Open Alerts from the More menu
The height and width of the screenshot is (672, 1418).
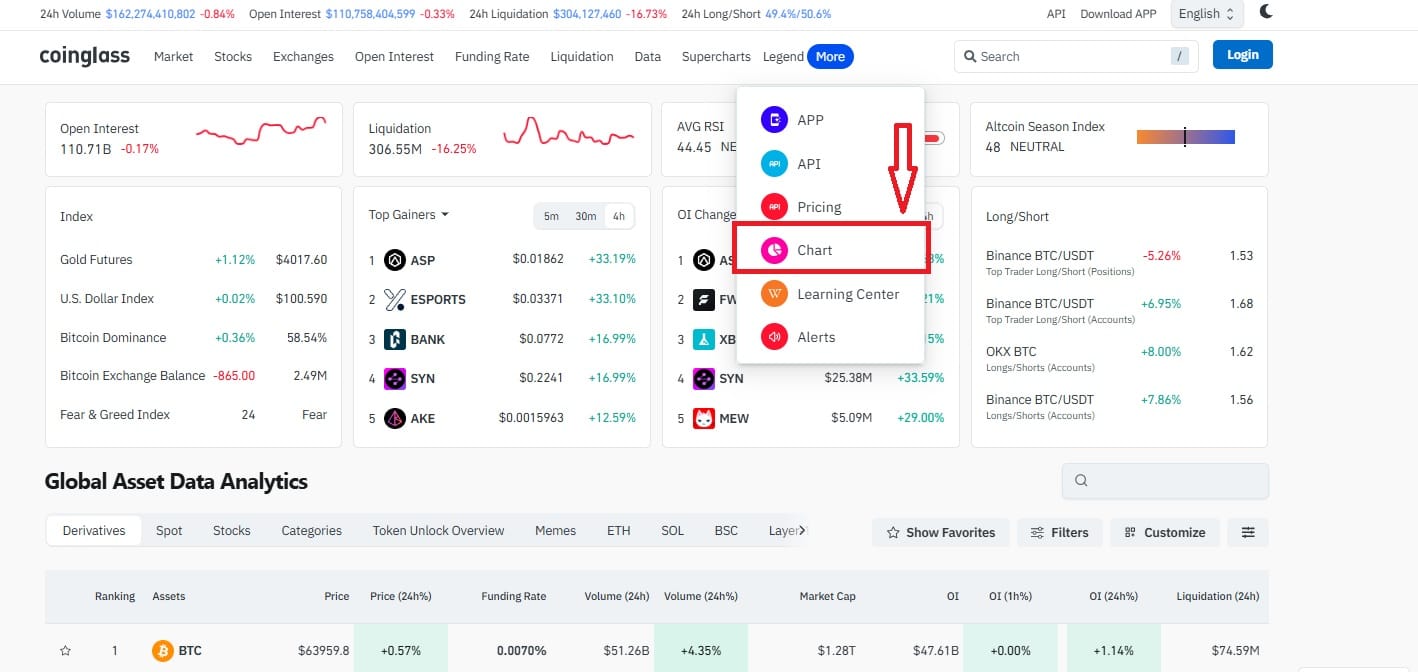coord(830,337)
